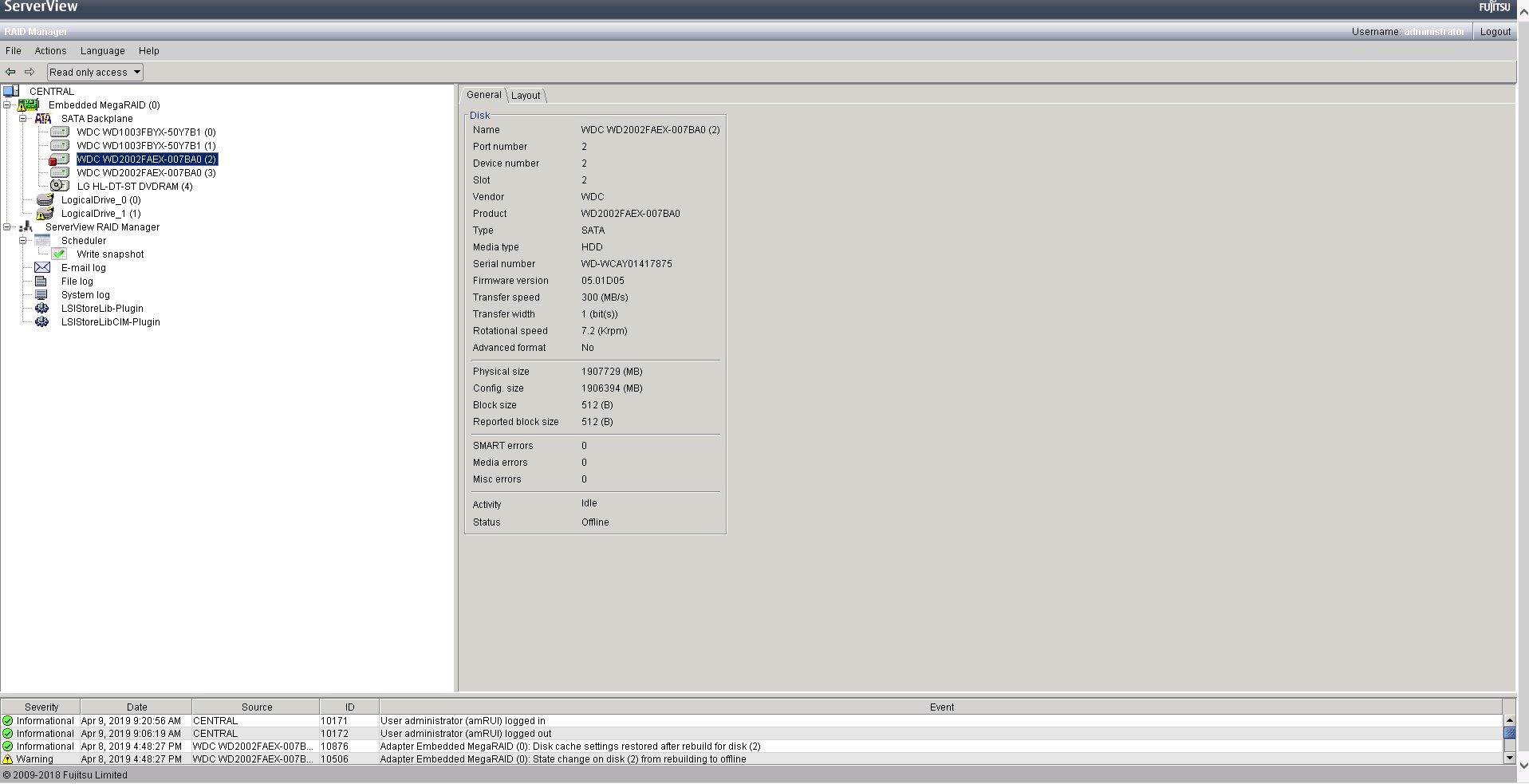Image resolution: width=1529 pixels, height=784 pixels.
Task: Click the Physical size 1907729 (MB) value
Action: tap(612, 372)
